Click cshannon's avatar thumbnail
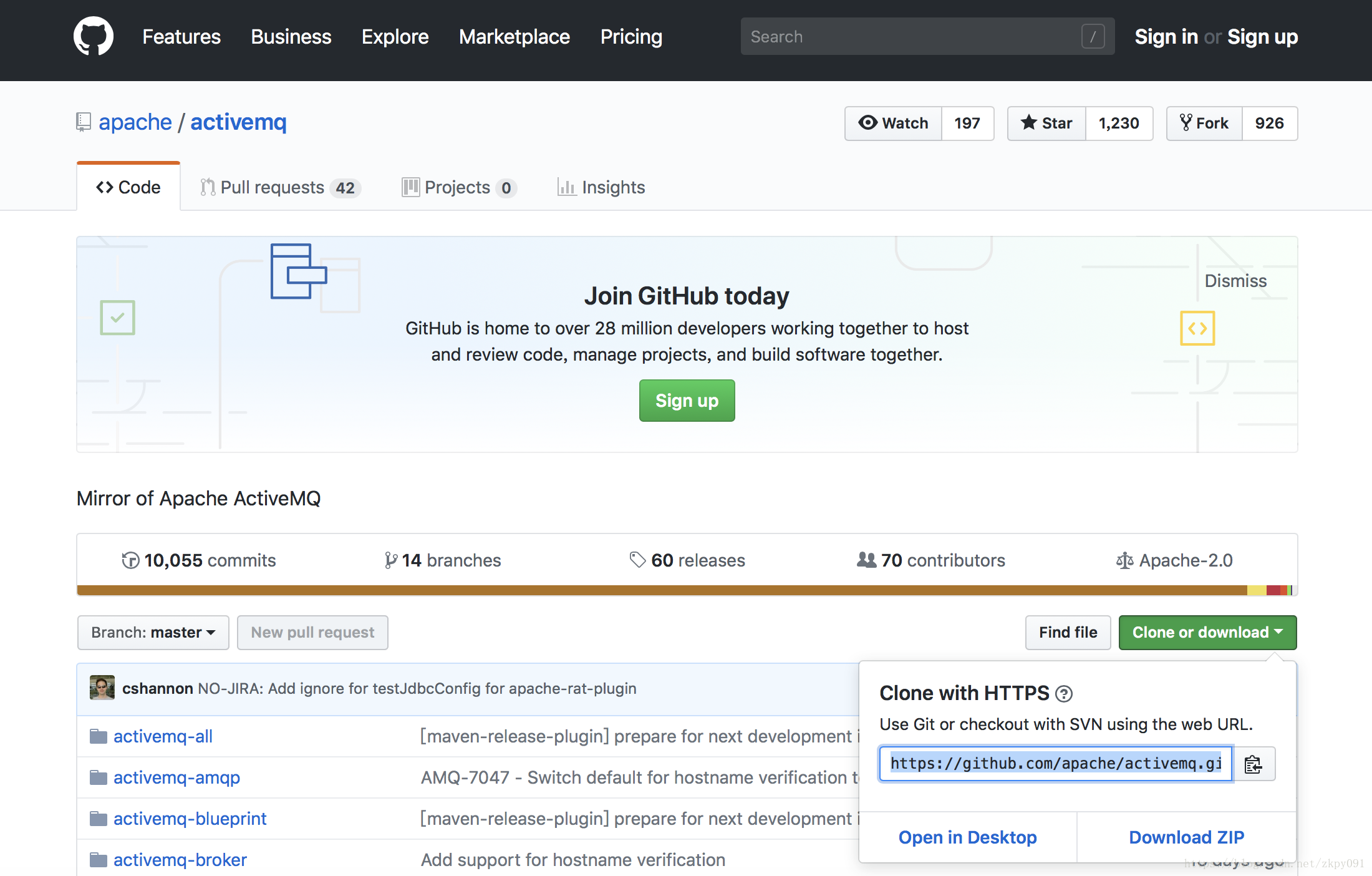Screen dimensions: 1372x876 102,688
